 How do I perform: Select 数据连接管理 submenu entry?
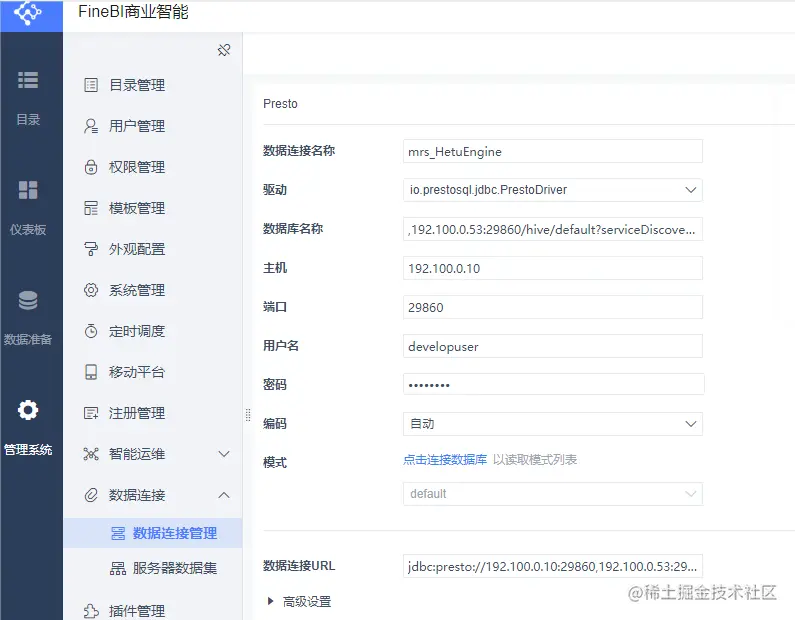(153, 533)
